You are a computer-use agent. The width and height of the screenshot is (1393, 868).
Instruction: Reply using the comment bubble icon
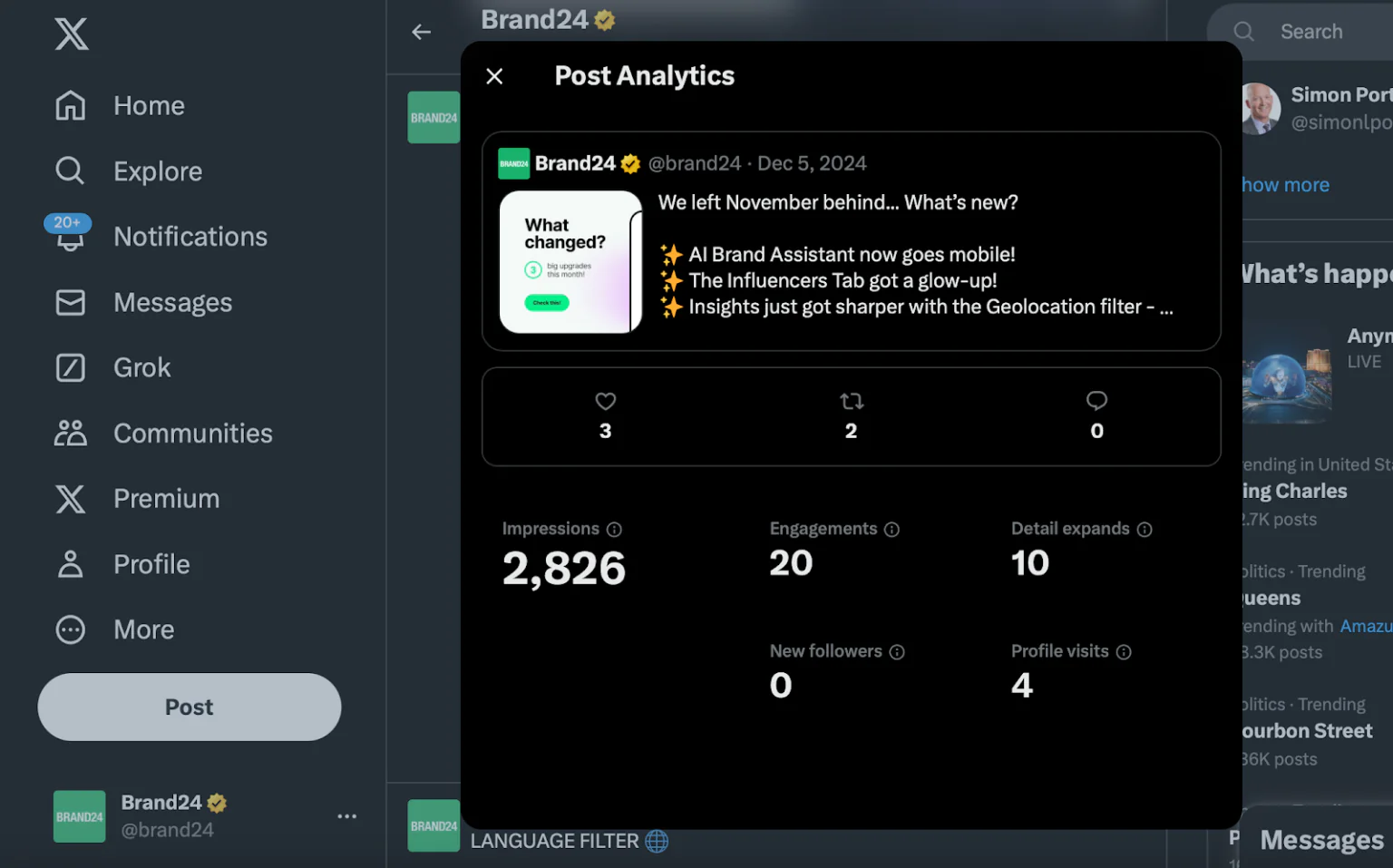(1096, 401)
